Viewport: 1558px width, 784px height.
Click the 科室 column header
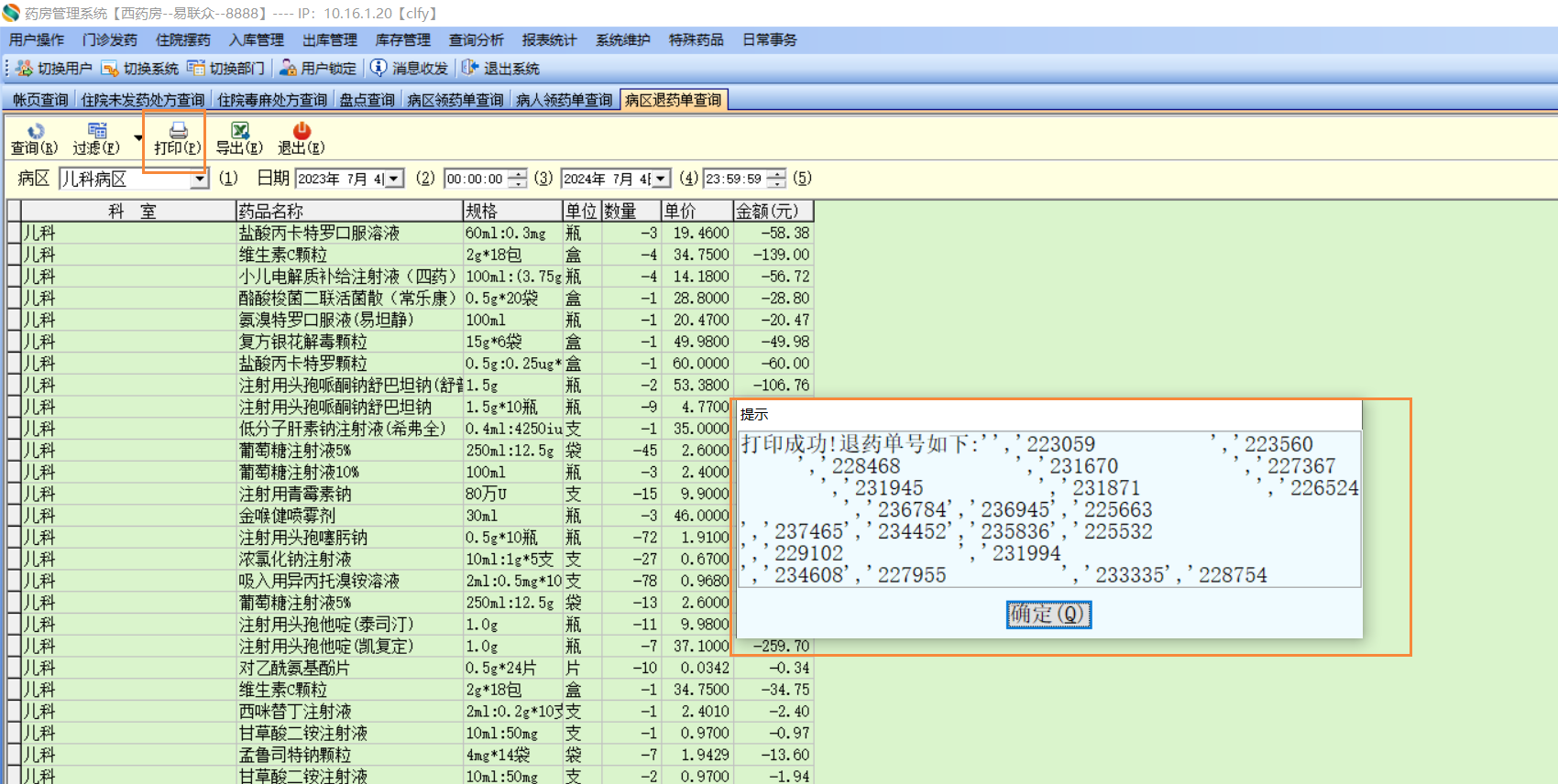[129, 212]
